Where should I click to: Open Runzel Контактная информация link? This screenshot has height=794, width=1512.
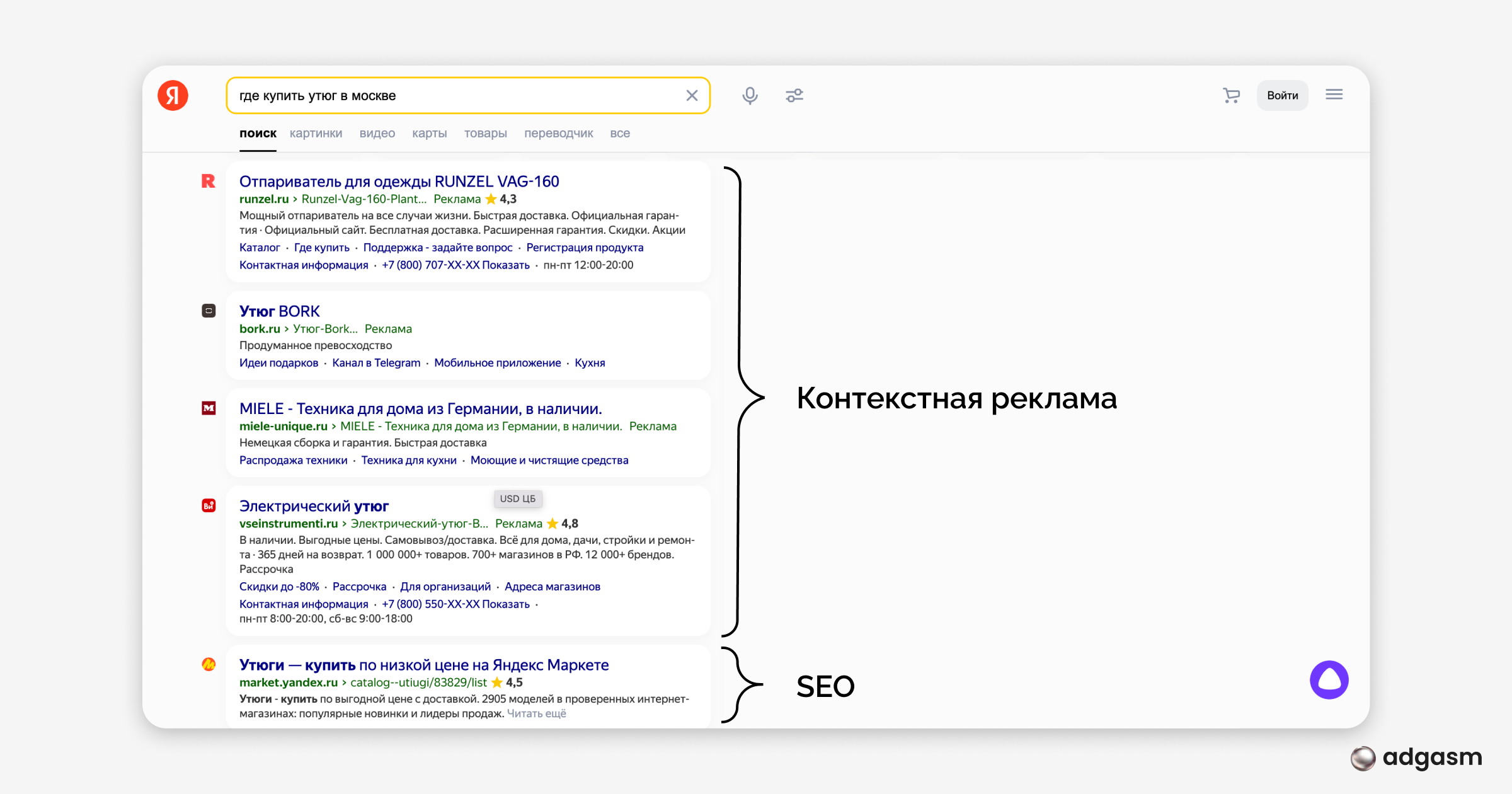[x=304, y=265]
